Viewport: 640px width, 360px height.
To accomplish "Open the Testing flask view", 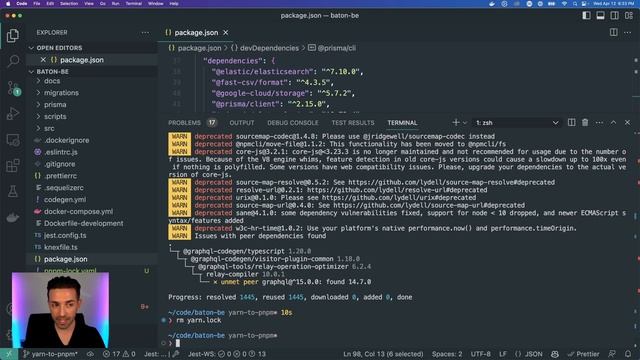I will coord(13,191).
